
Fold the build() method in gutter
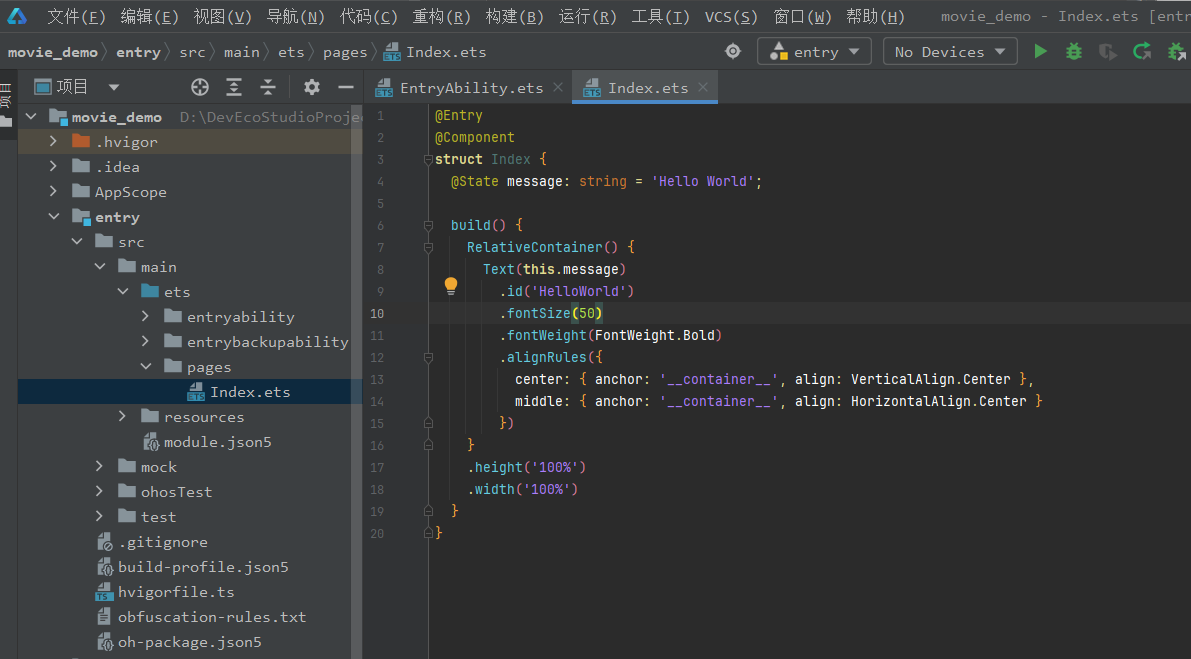(428, 225)
